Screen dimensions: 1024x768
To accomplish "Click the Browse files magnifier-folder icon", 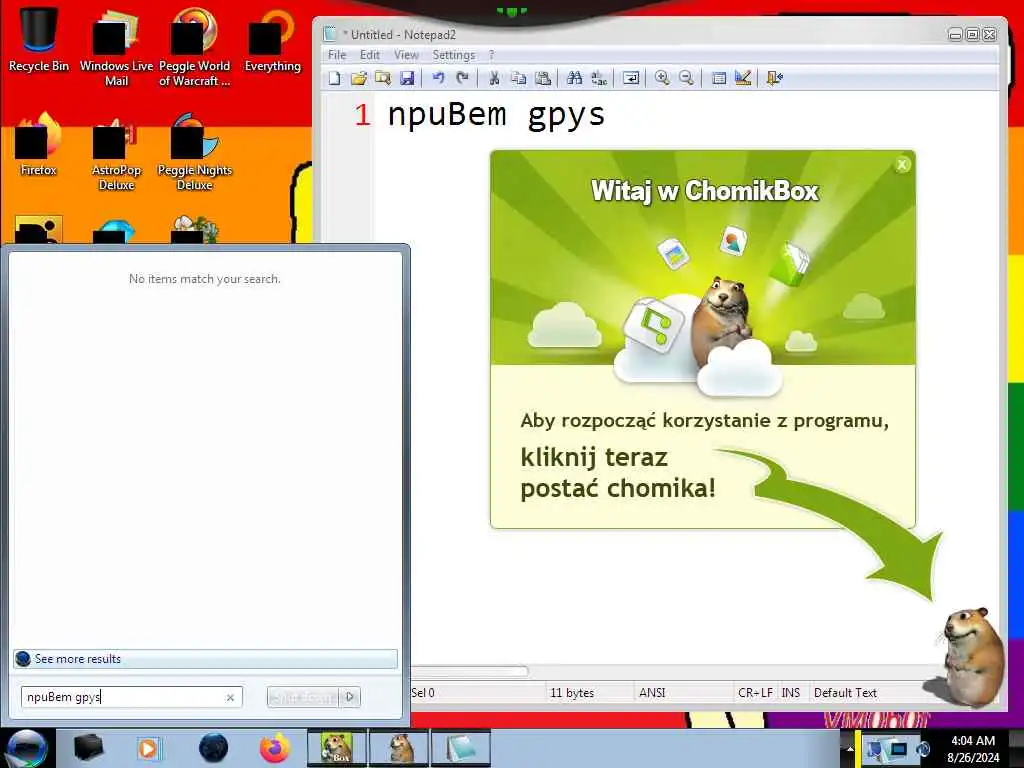I will [383, 78].
